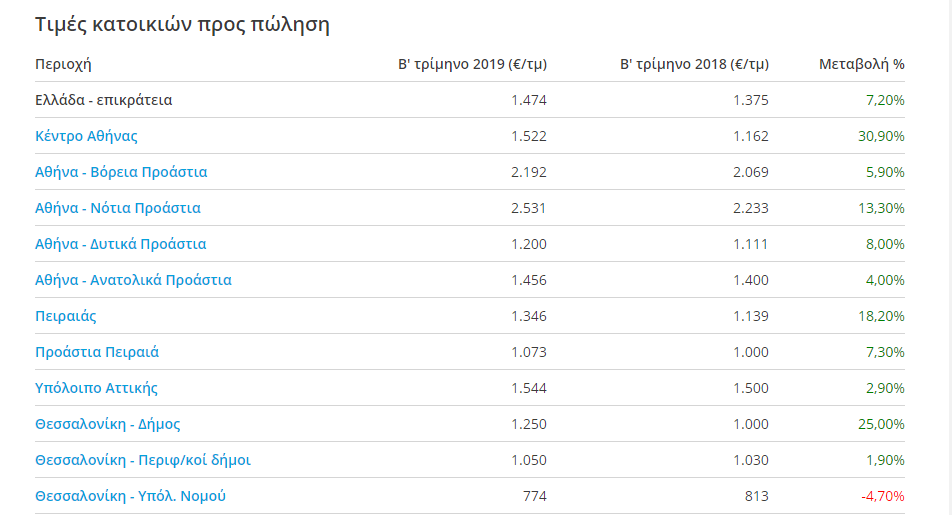This screenshot has height=515, width=952.
Task: Click the Προάστια Πειραιά link
Action: [x=97, y=352]
